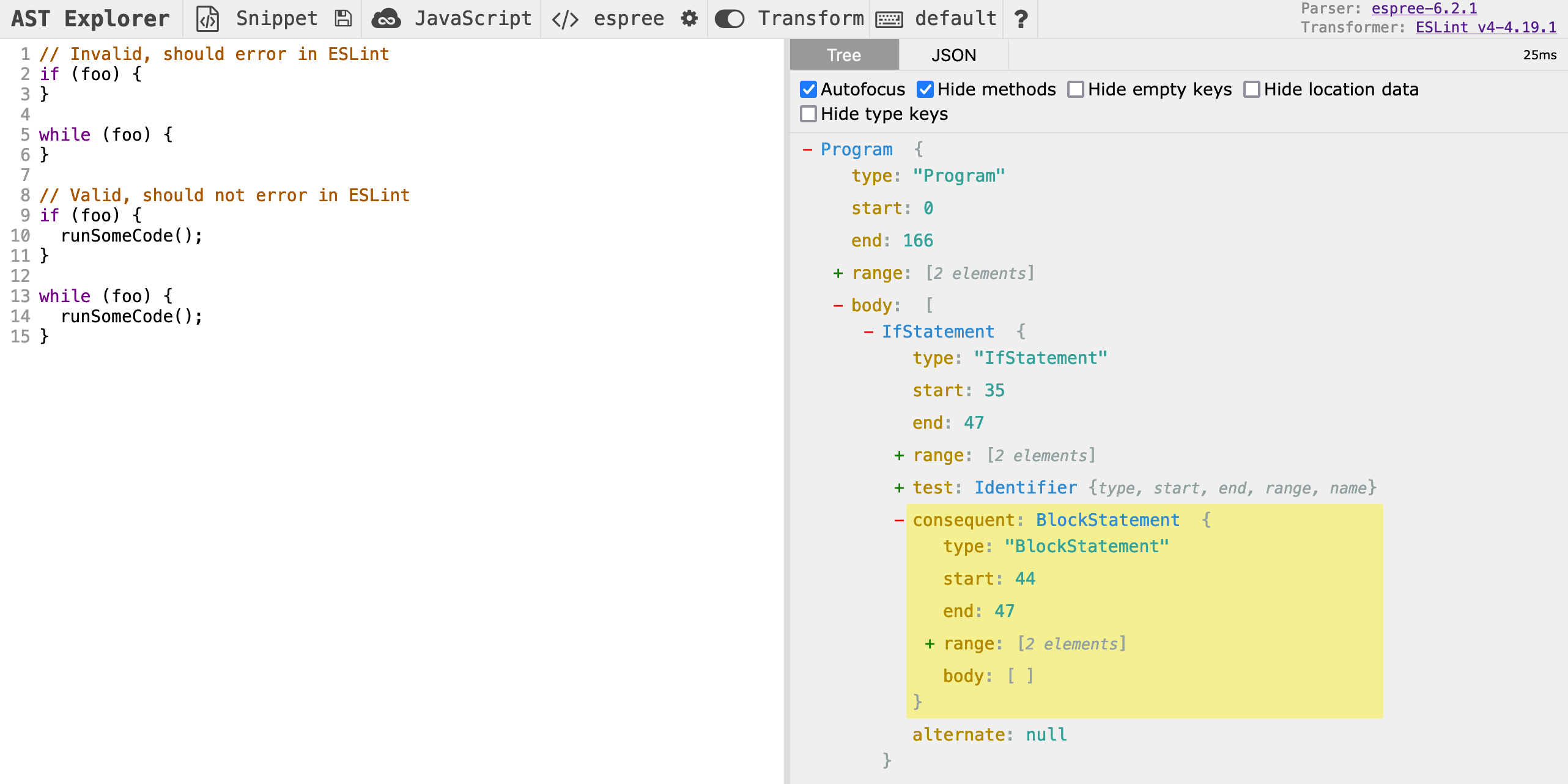Image resolution: width=1568 pixels, height=784 pixels.
Task: Click the save floppy disk icon
Action: pos(343,18)
